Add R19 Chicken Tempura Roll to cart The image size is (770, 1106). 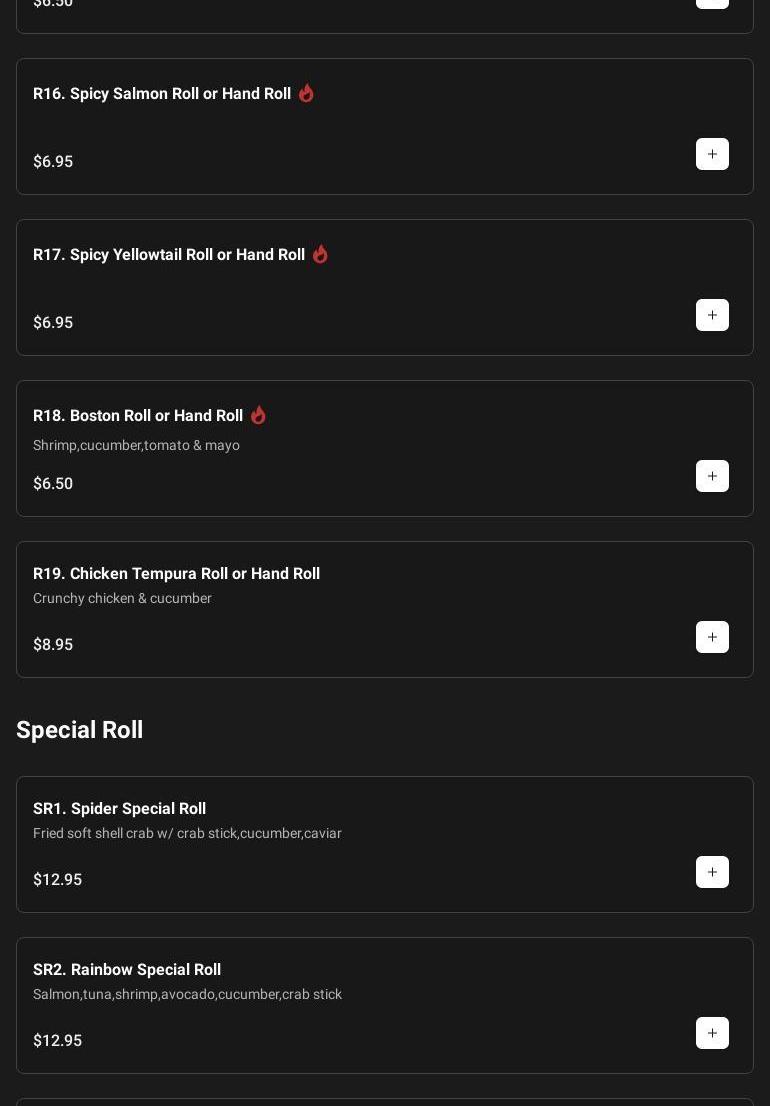(x=712, y=637)
